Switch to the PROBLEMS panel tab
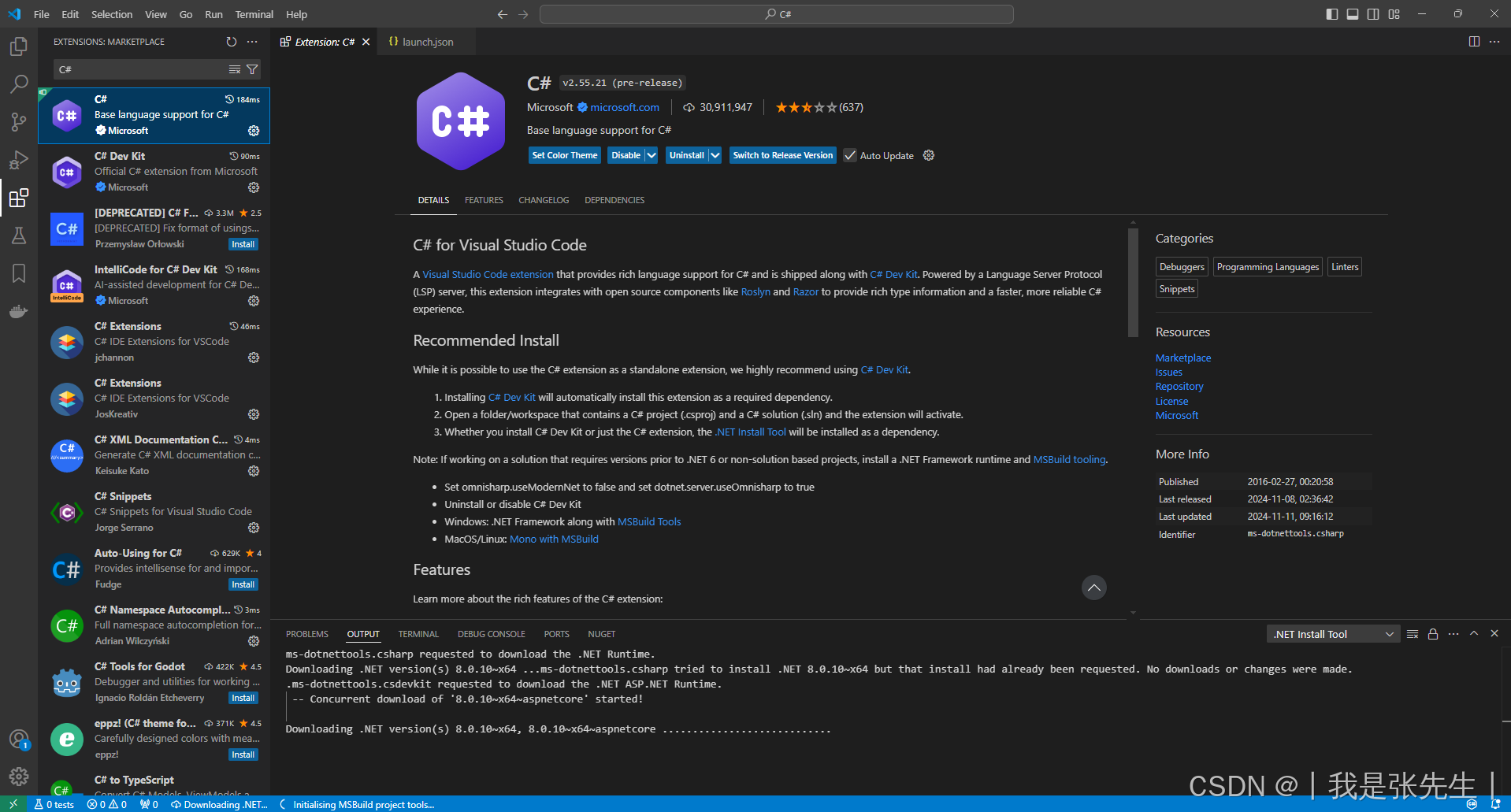This screenshot has width=1511, height=812. 306,634
